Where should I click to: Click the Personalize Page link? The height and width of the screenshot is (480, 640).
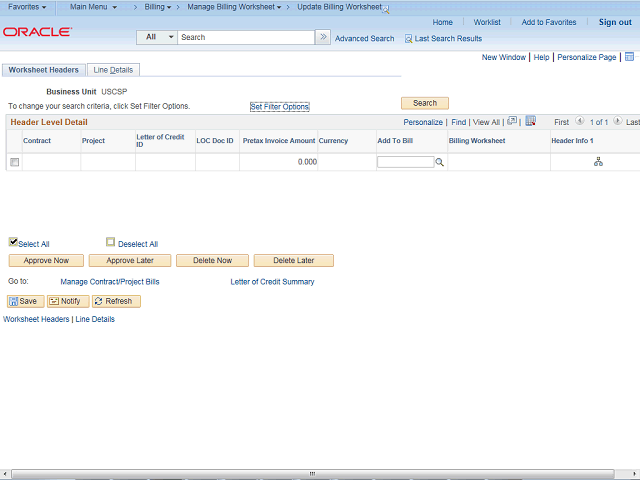(x=587, y=57)
